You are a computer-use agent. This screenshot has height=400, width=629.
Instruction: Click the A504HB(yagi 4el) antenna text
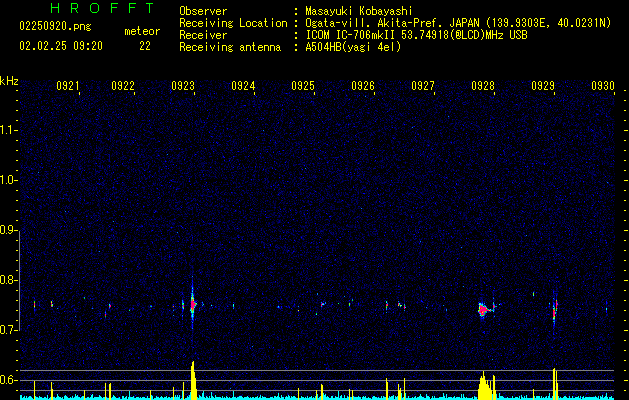(353, 47)
